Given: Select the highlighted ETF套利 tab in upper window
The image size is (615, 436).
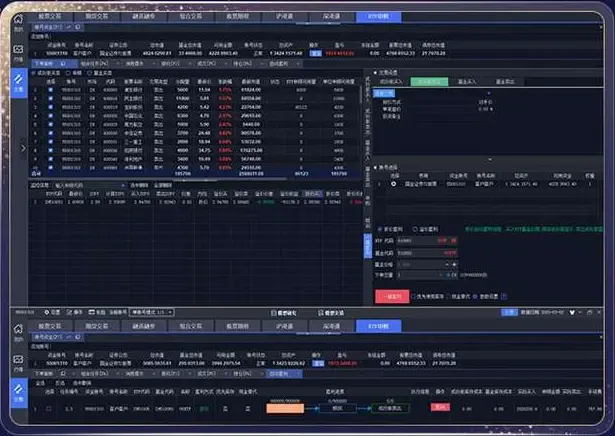Looking at the screenshot, I should coord(378,16).
